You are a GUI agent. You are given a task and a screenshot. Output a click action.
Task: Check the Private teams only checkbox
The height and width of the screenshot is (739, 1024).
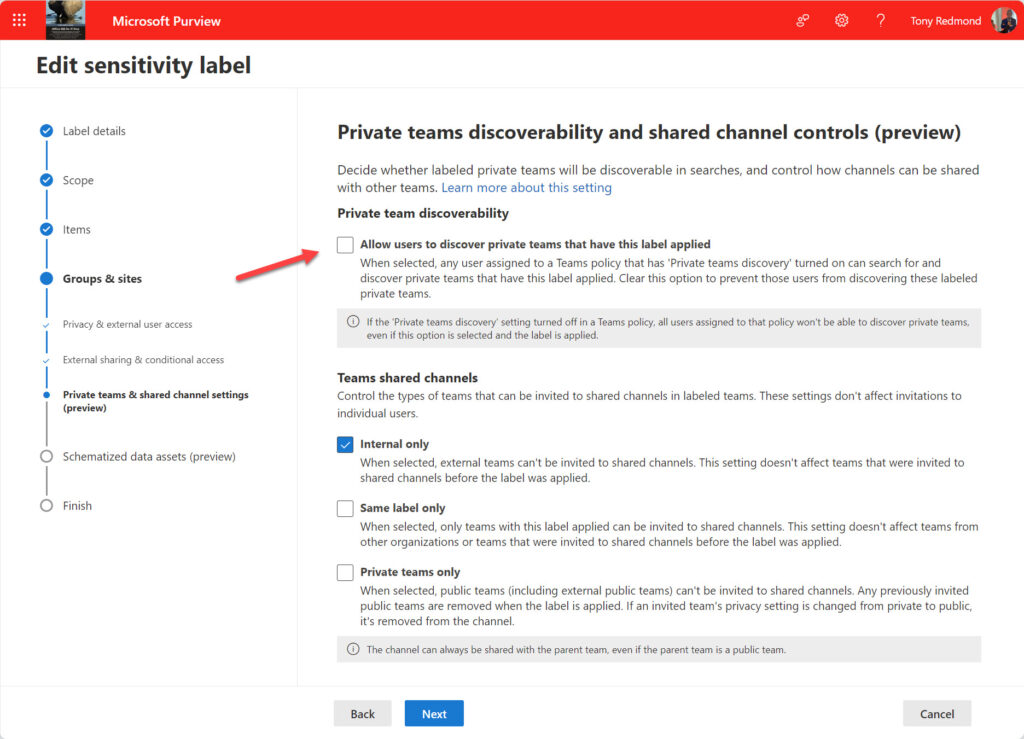click(345, 573)
